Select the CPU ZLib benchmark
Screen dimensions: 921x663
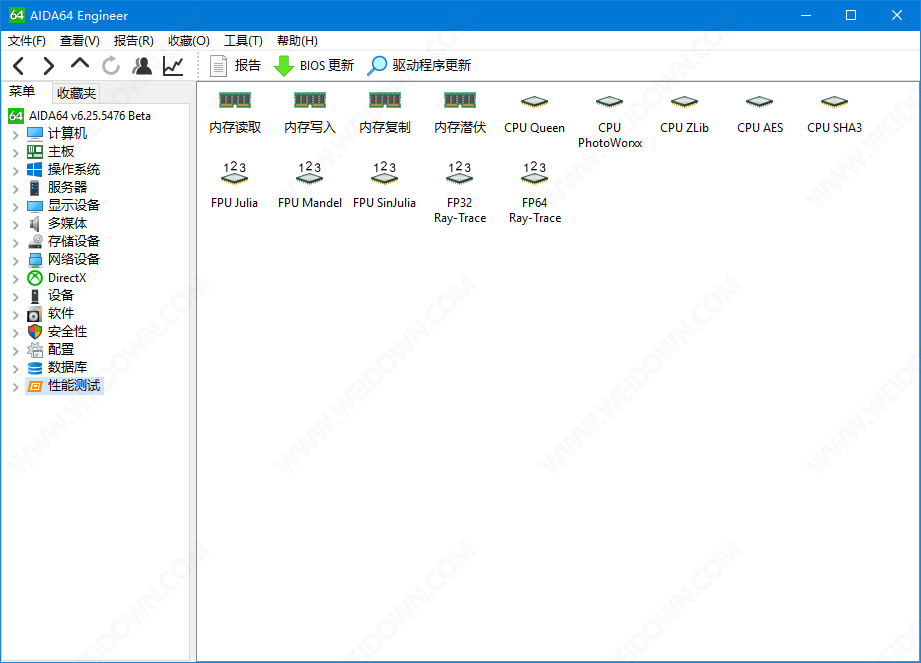click(684, 114)
